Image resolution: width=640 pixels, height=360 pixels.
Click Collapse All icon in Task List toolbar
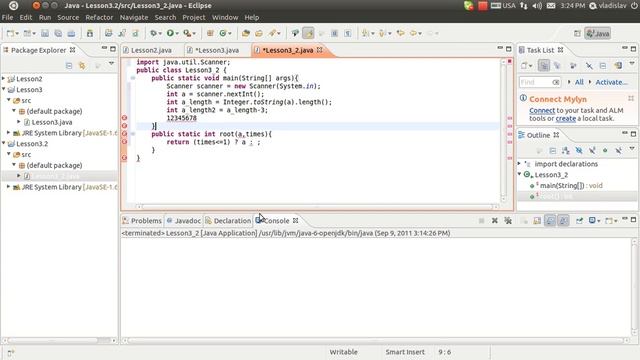click(x=602, y=66)
